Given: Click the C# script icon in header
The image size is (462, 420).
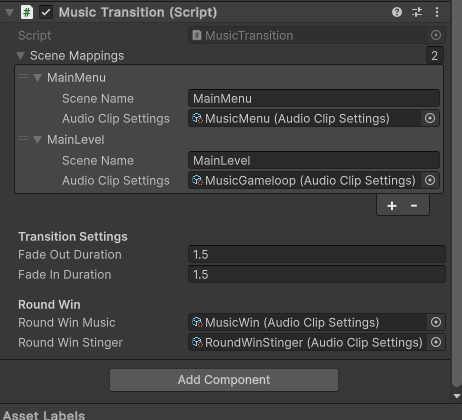Looking at the screenshot, I should click(x=27, y=13).
